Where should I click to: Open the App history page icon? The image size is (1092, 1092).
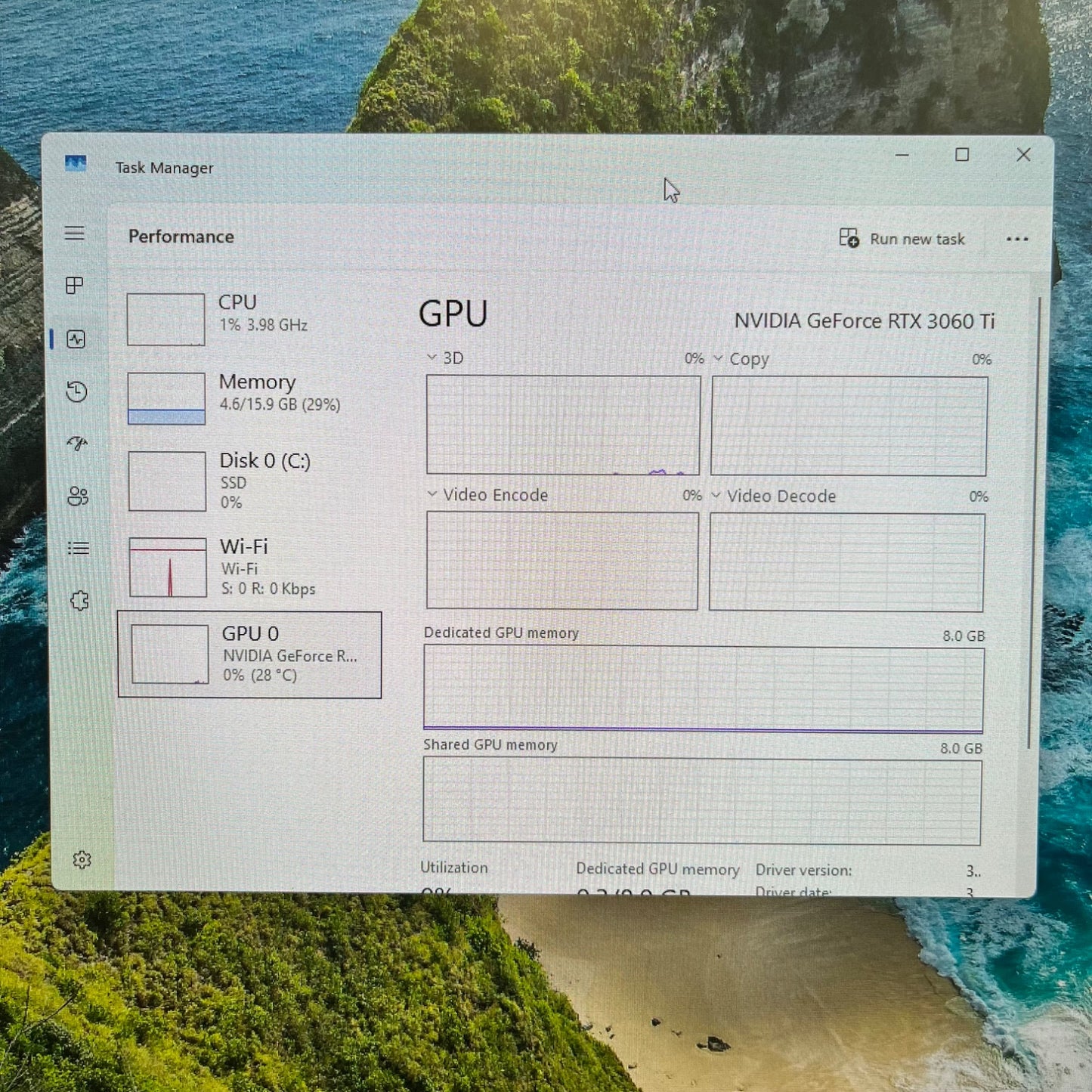[76, 391]
